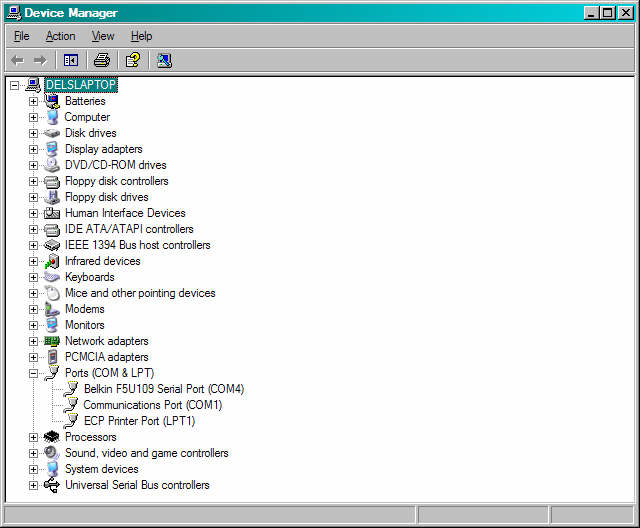Click the Print toolbar icon

tap(101, 60)
